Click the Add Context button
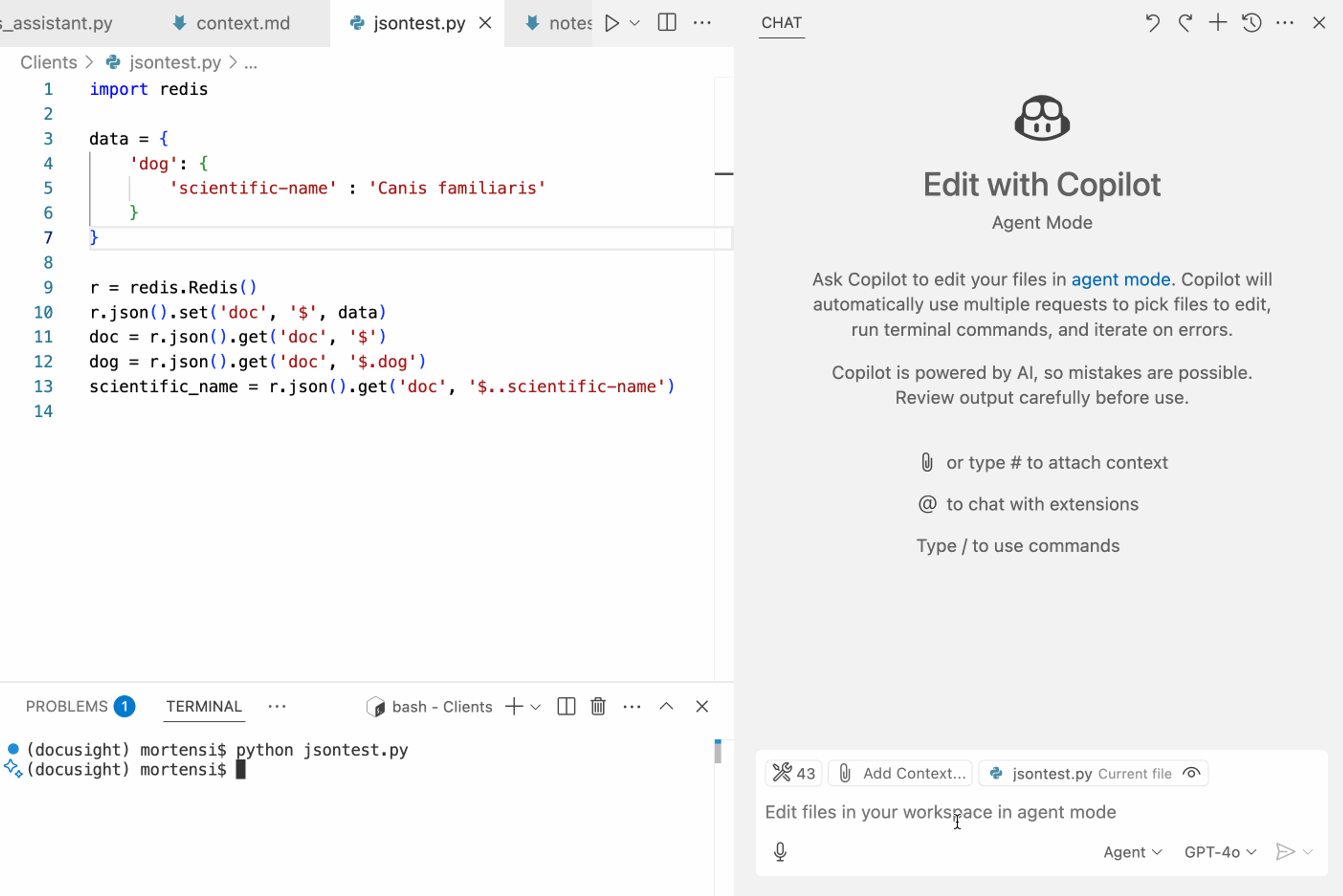 [901, 773]
